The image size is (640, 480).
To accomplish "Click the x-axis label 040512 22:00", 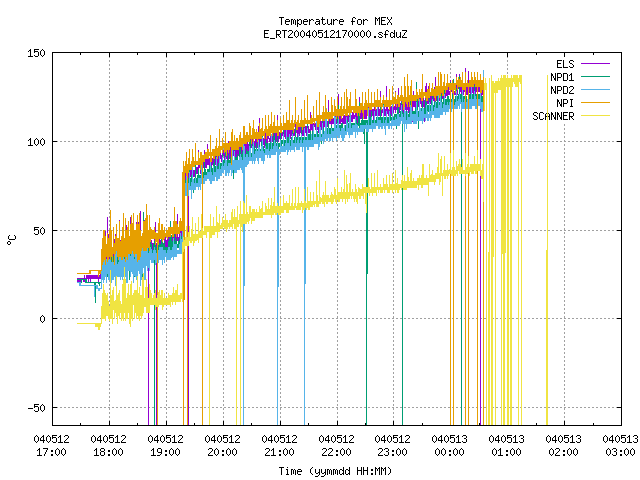I will (x=336, y=445).
